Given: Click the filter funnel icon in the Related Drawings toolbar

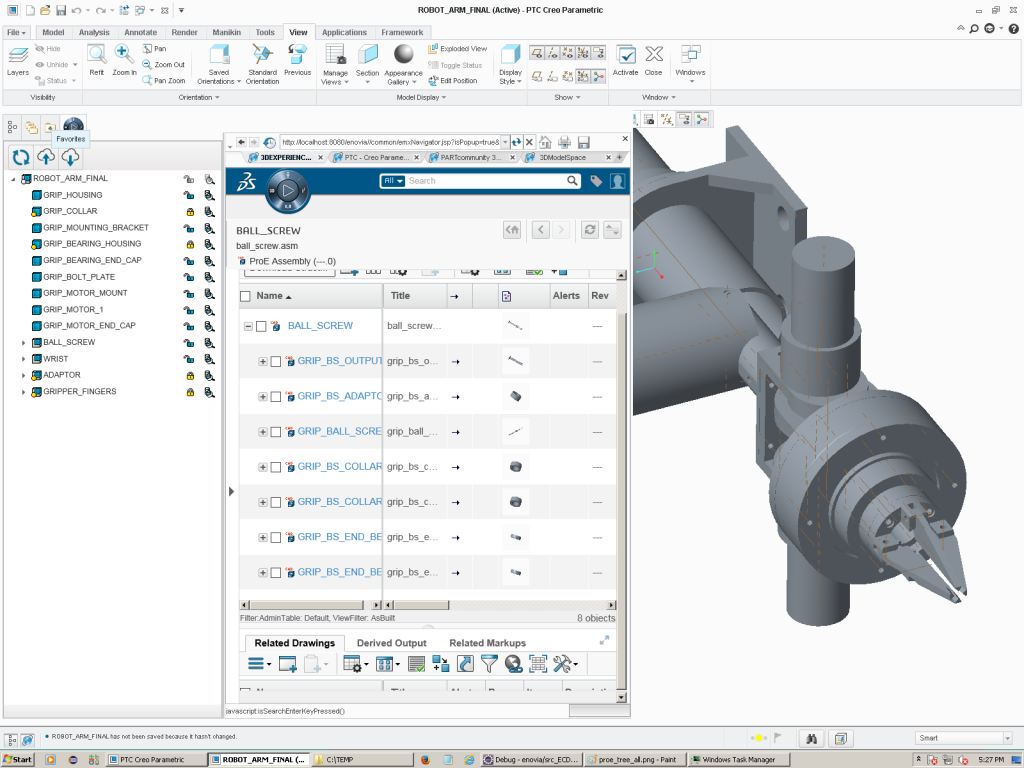Looking at the screenshot, I should tap(489, 664).
